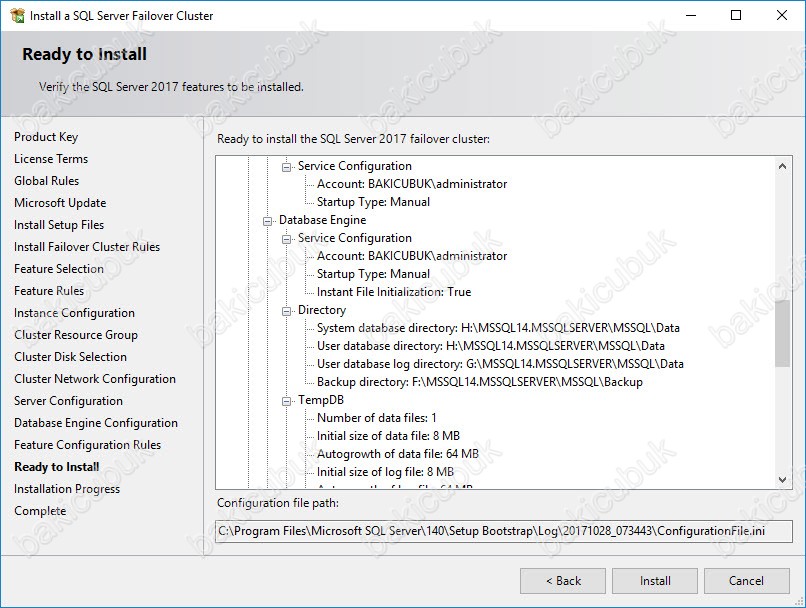
Task: Select the Account row directly below the topmost Service Configuration node
Action: [x=412, y=184]
